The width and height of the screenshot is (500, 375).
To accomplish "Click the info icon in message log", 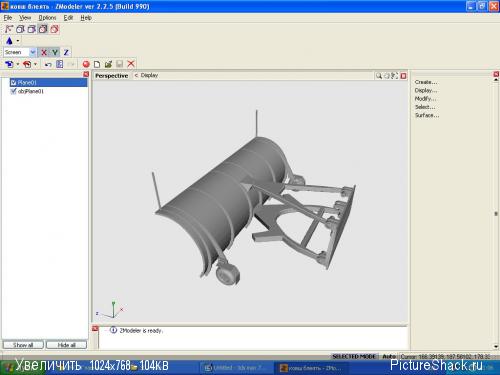I will pos(113,330).
